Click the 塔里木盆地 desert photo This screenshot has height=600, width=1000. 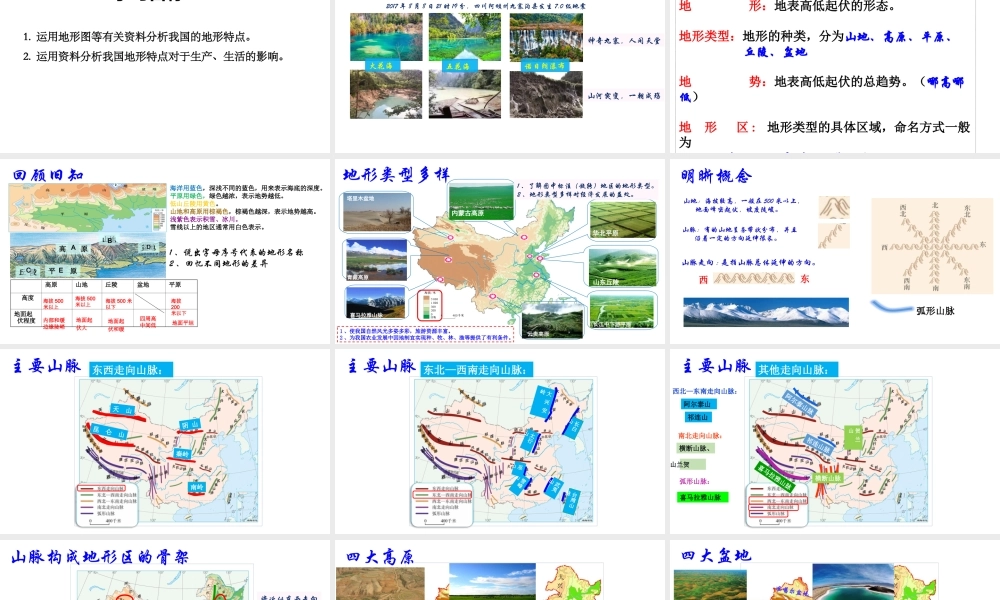point(376,211)
